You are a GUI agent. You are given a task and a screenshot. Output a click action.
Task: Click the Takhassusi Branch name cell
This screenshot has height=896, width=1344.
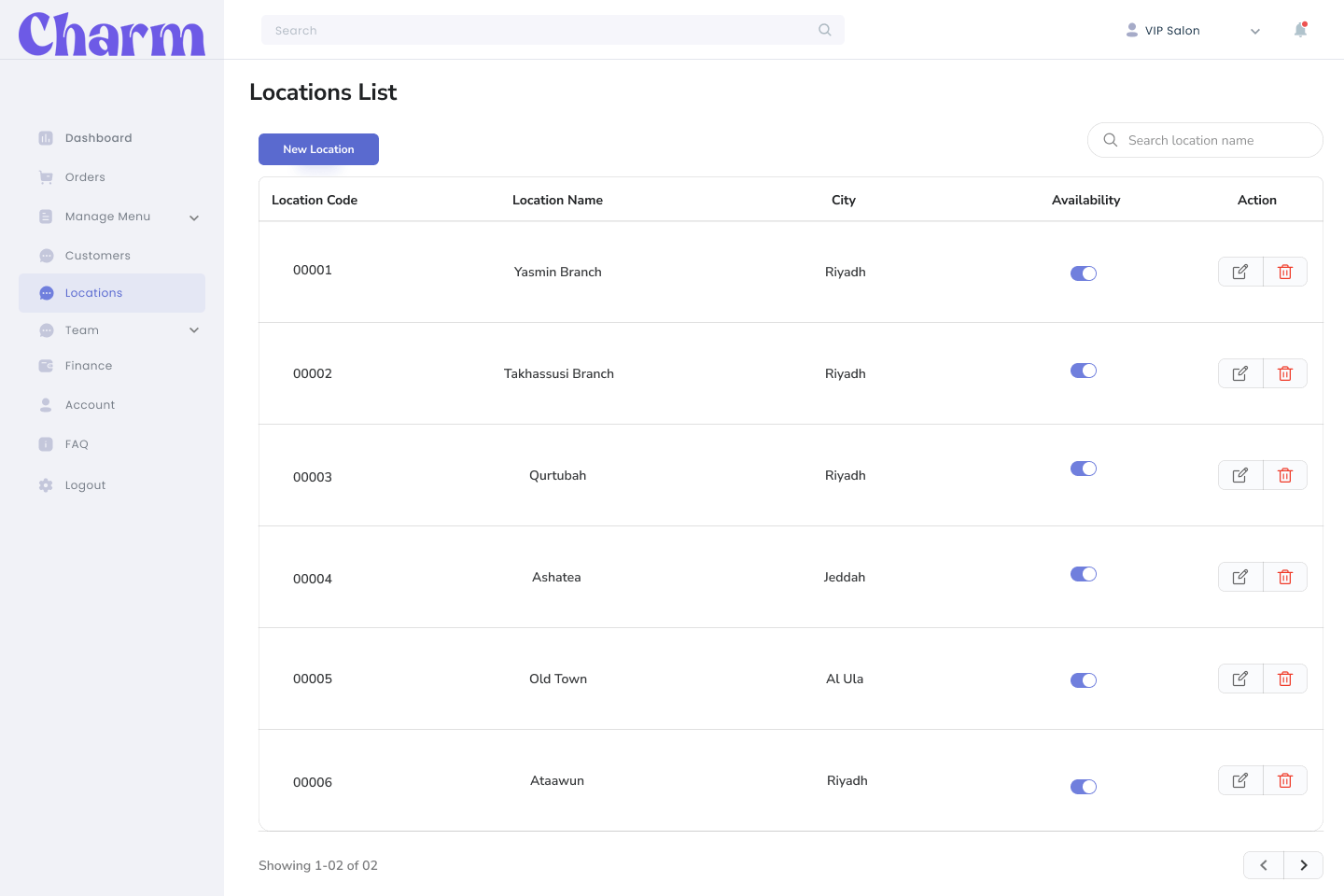pyautogui.click(x=559, y=373)
